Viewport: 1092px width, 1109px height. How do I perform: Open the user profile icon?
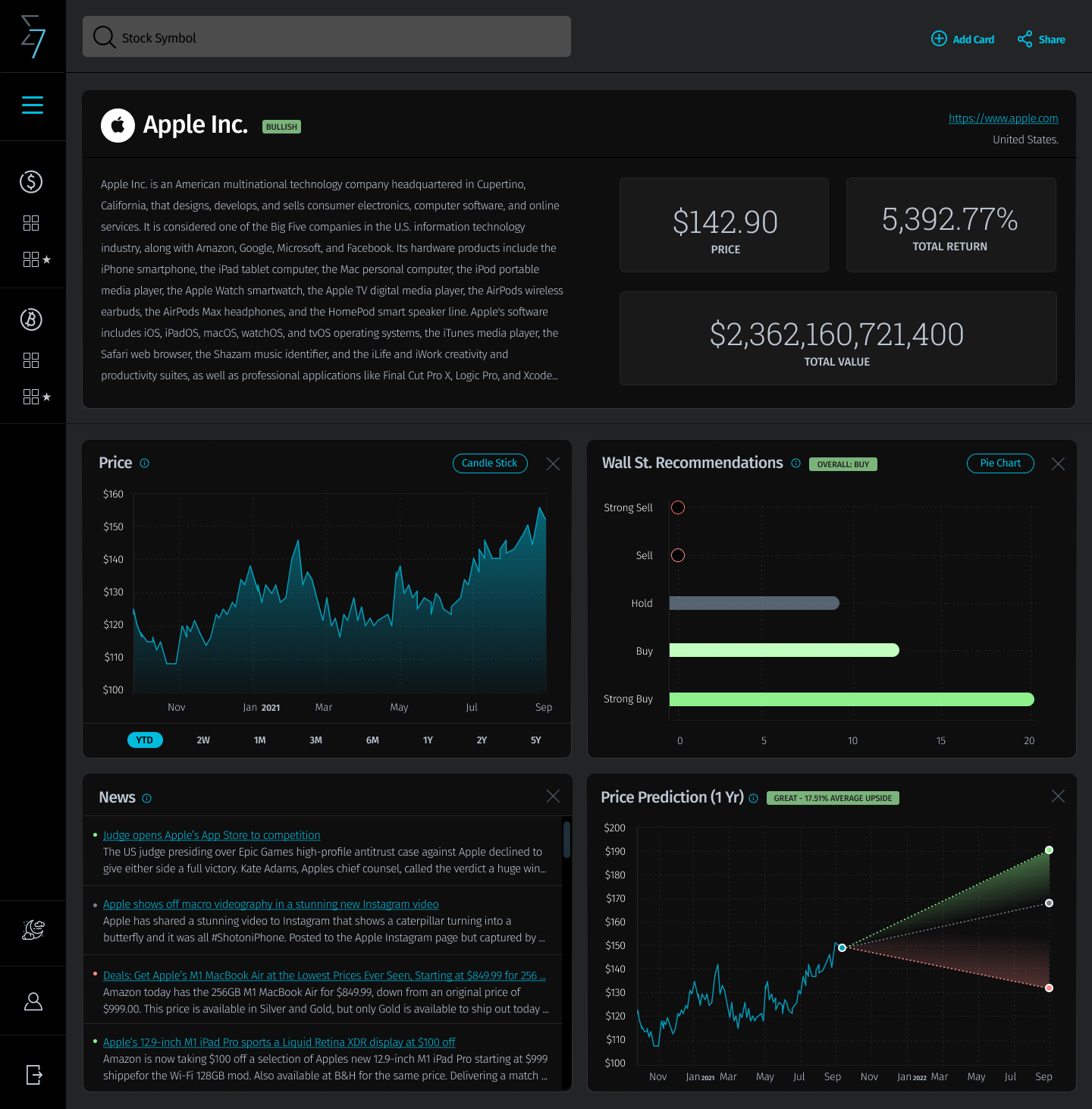(x=33, y=1001)
